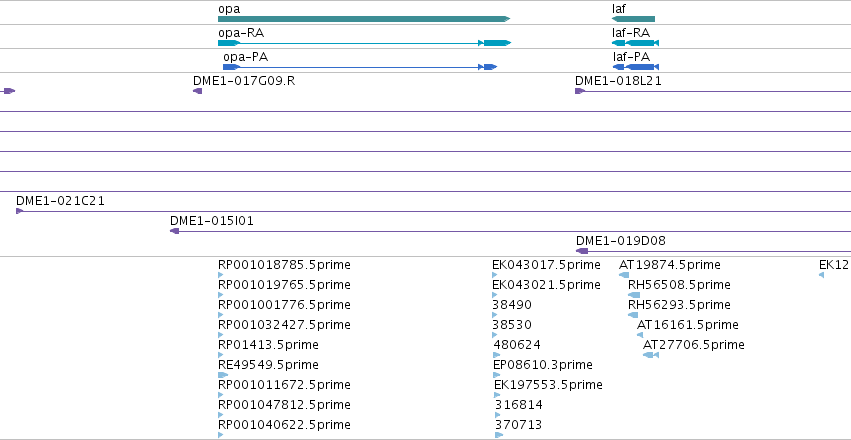Open the EK043017.5prime EST label
Screen dimensions: 851x440
pos(546,265)
